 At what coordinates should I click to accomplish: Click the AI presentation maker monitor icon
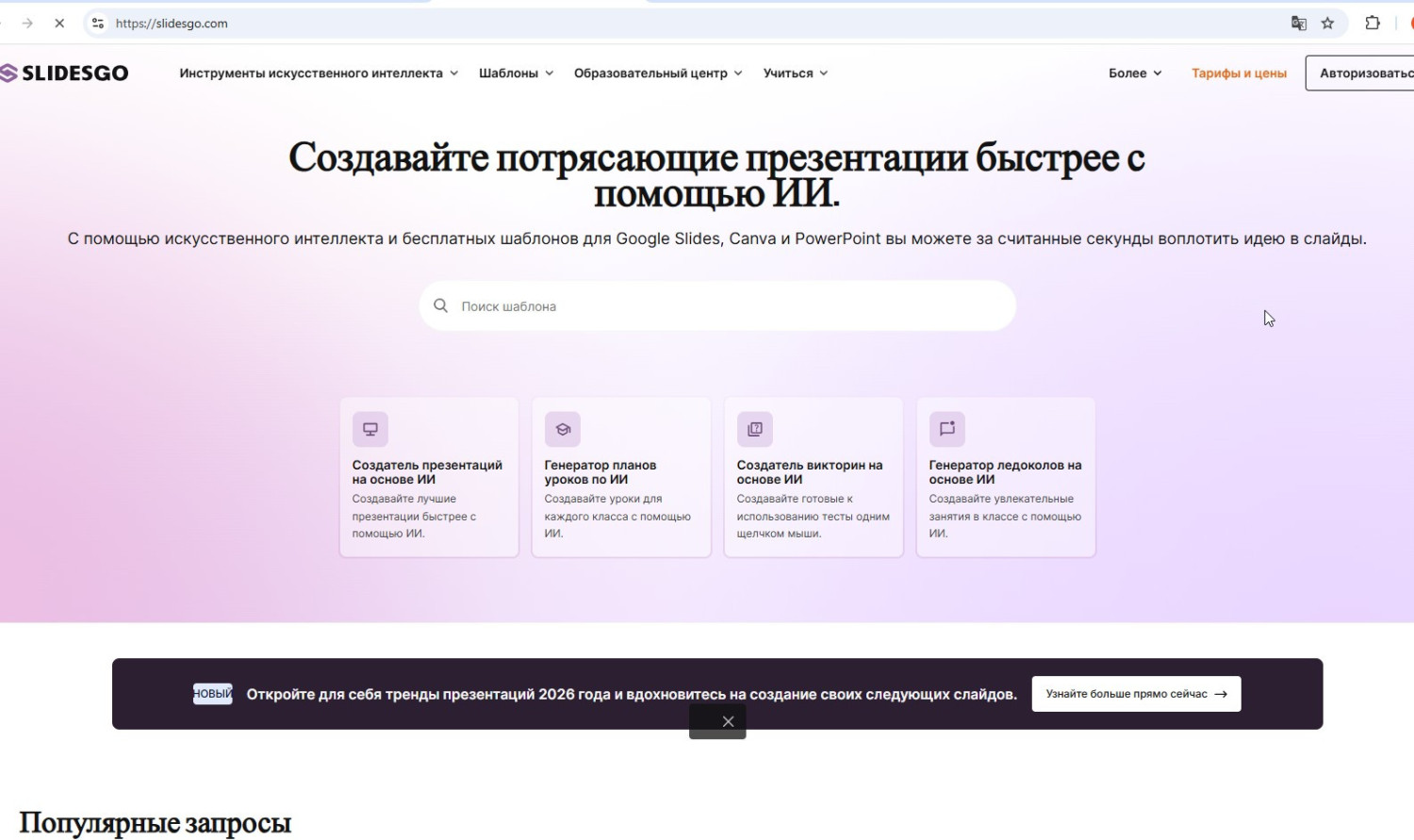tap(370, 429)
